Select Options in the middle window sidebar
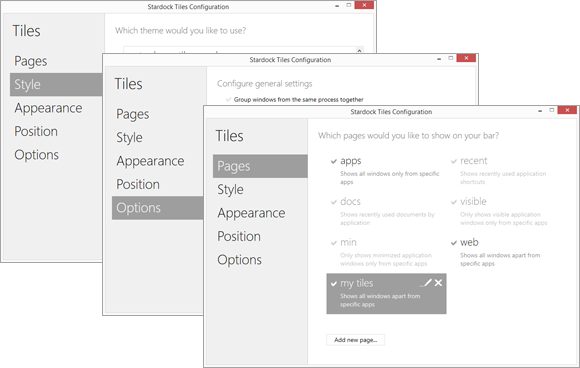The width and height of the screenshot is (580, 368). click(x=158, y=208)
